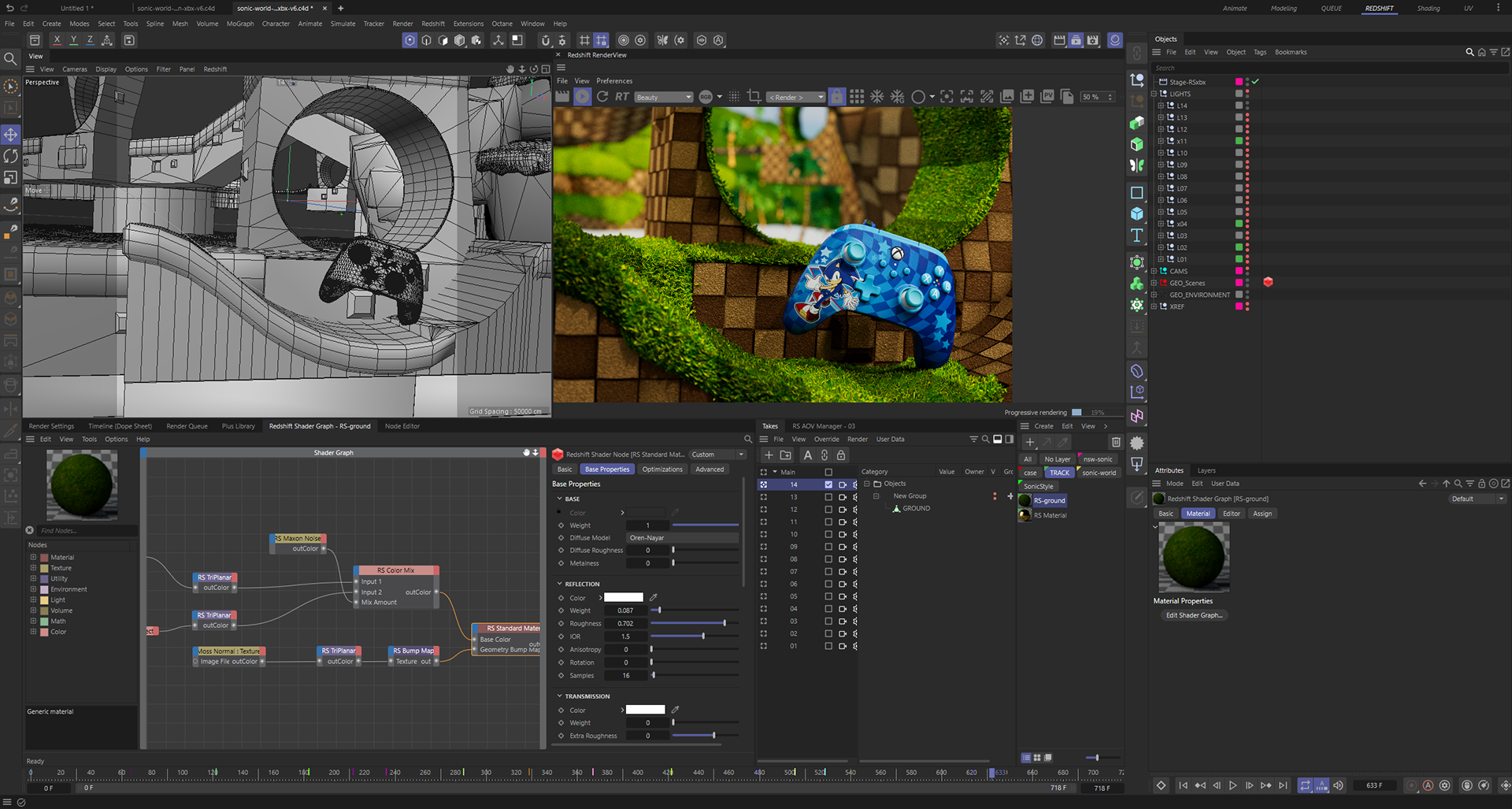Select the TRACK layer button
Image resolution: width=1512 pixels, height=809 pixels.
(x=1059, y=473)
